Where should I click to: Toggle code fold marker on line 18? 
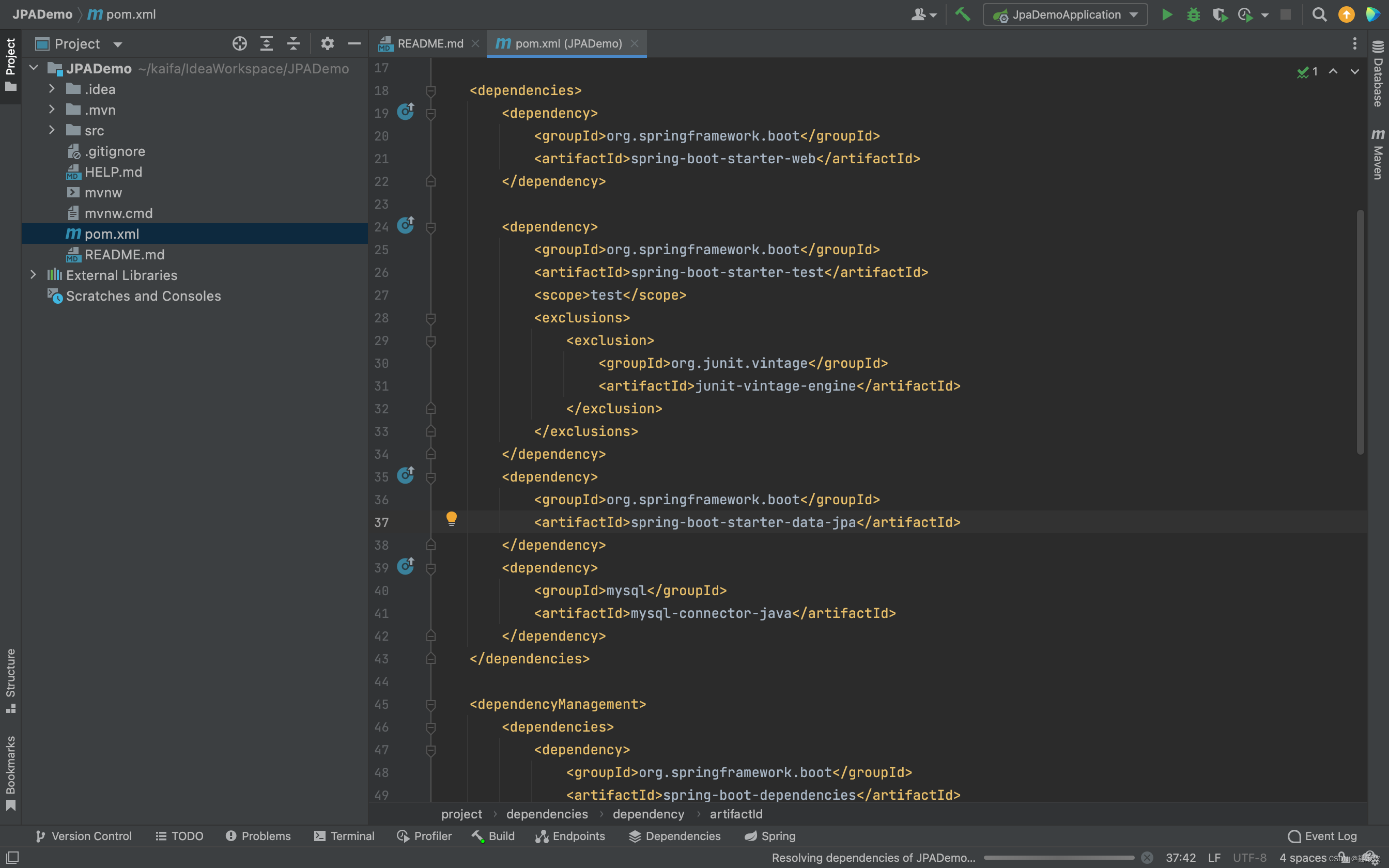(x=430, y=91)
